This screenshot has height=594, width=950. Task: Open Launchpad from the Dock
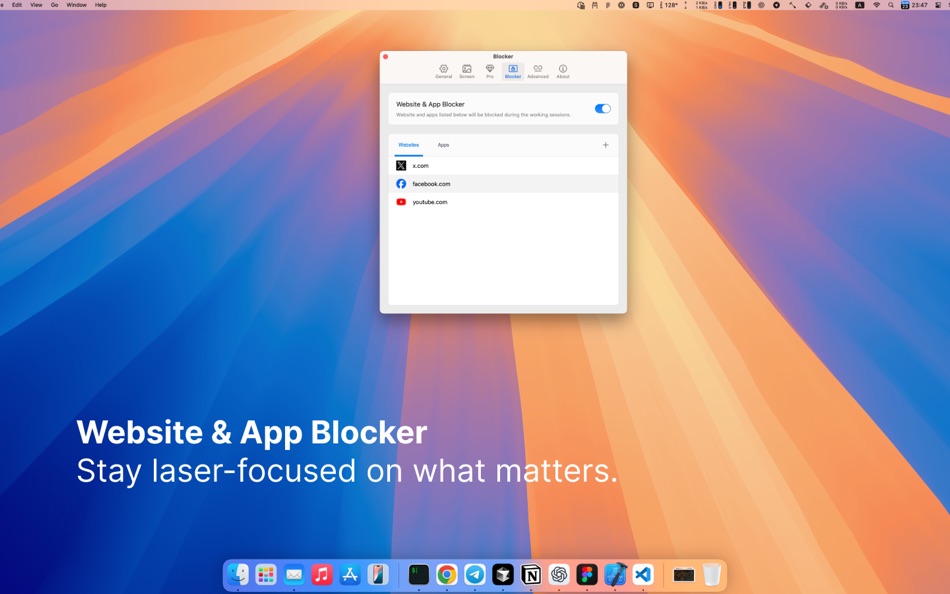[266, 574]
